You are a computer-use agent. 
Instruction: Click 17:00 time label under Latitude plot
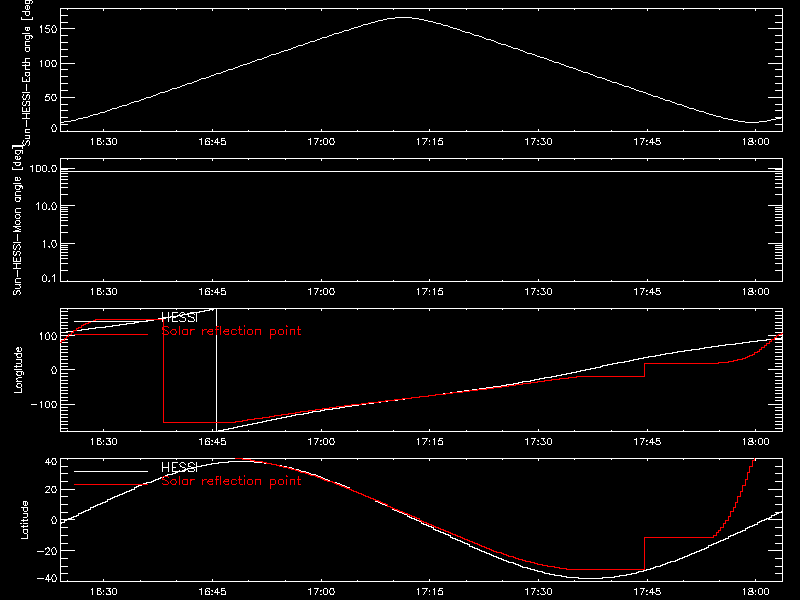click(x=321, y=591)
